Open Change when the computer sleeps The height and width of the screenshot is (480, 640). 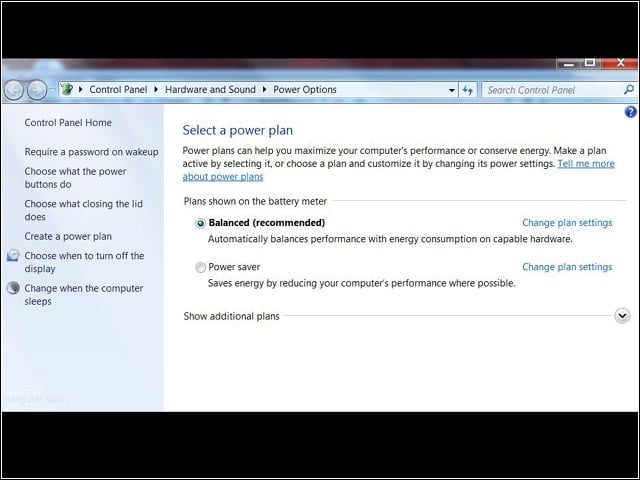pos(84,294)
